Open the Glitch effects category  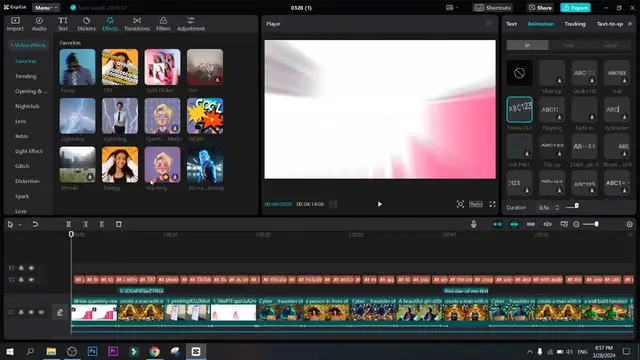point(22,166)
